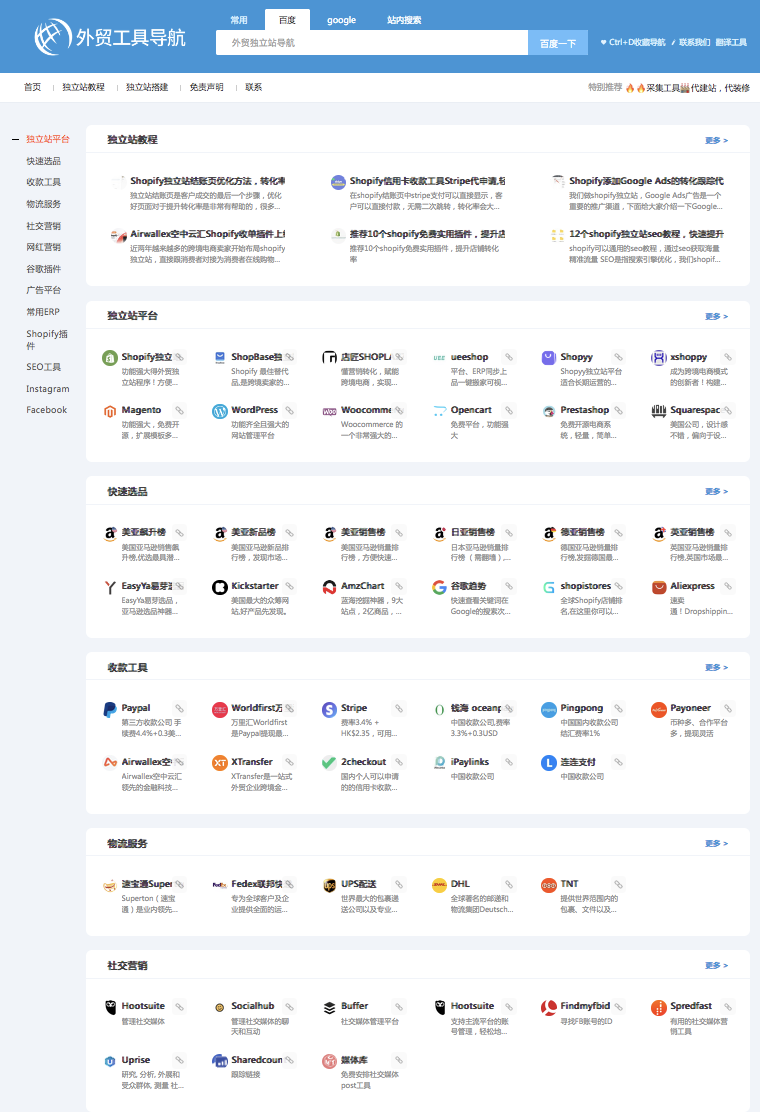The height and width of the screenshot is (1112, 760).
Task: Select the TNT logo icon
Action: [x=549, y=885]
